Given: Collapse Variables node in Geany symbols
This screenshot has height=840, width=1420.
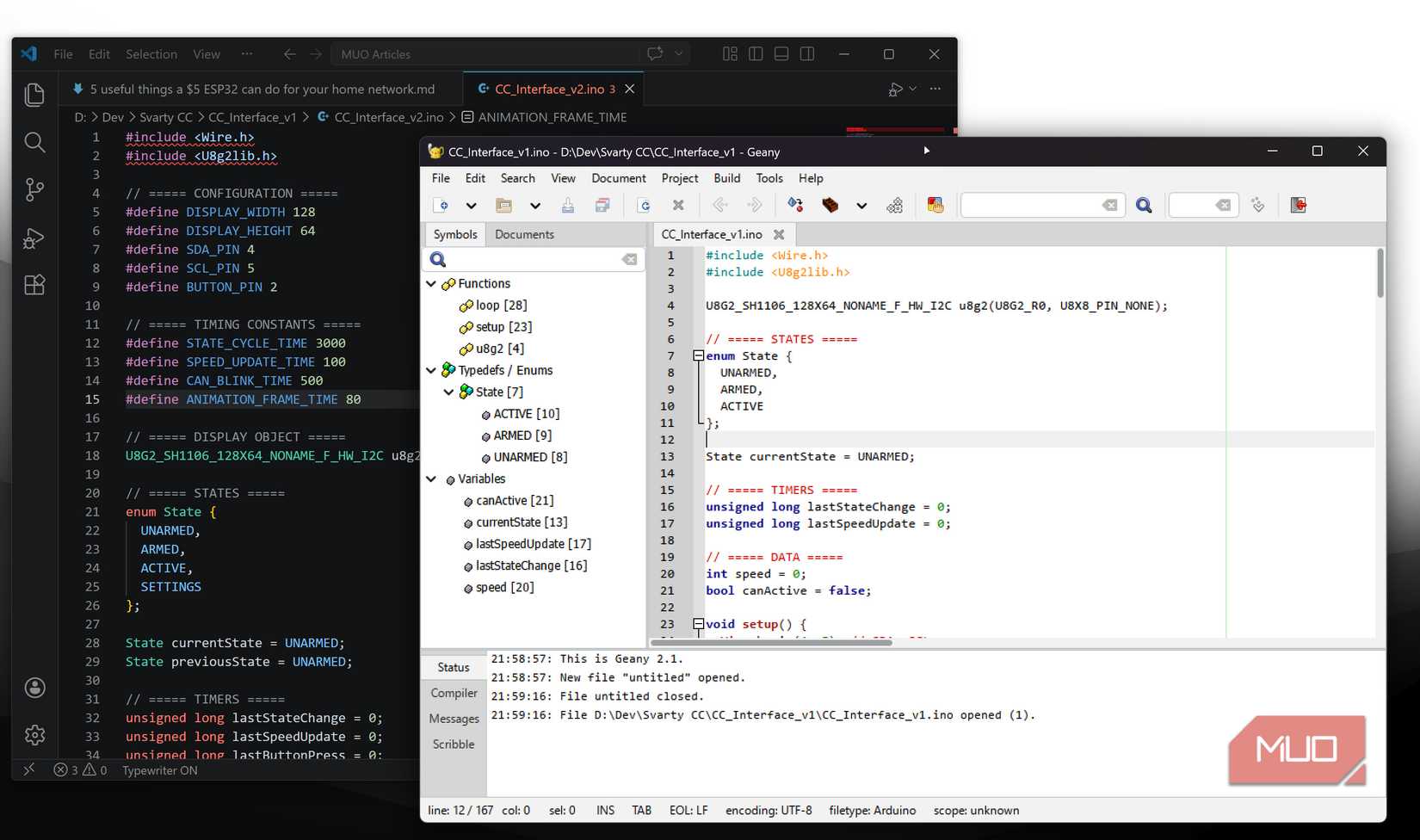Looking at the screenshot, I should (431, 479).
